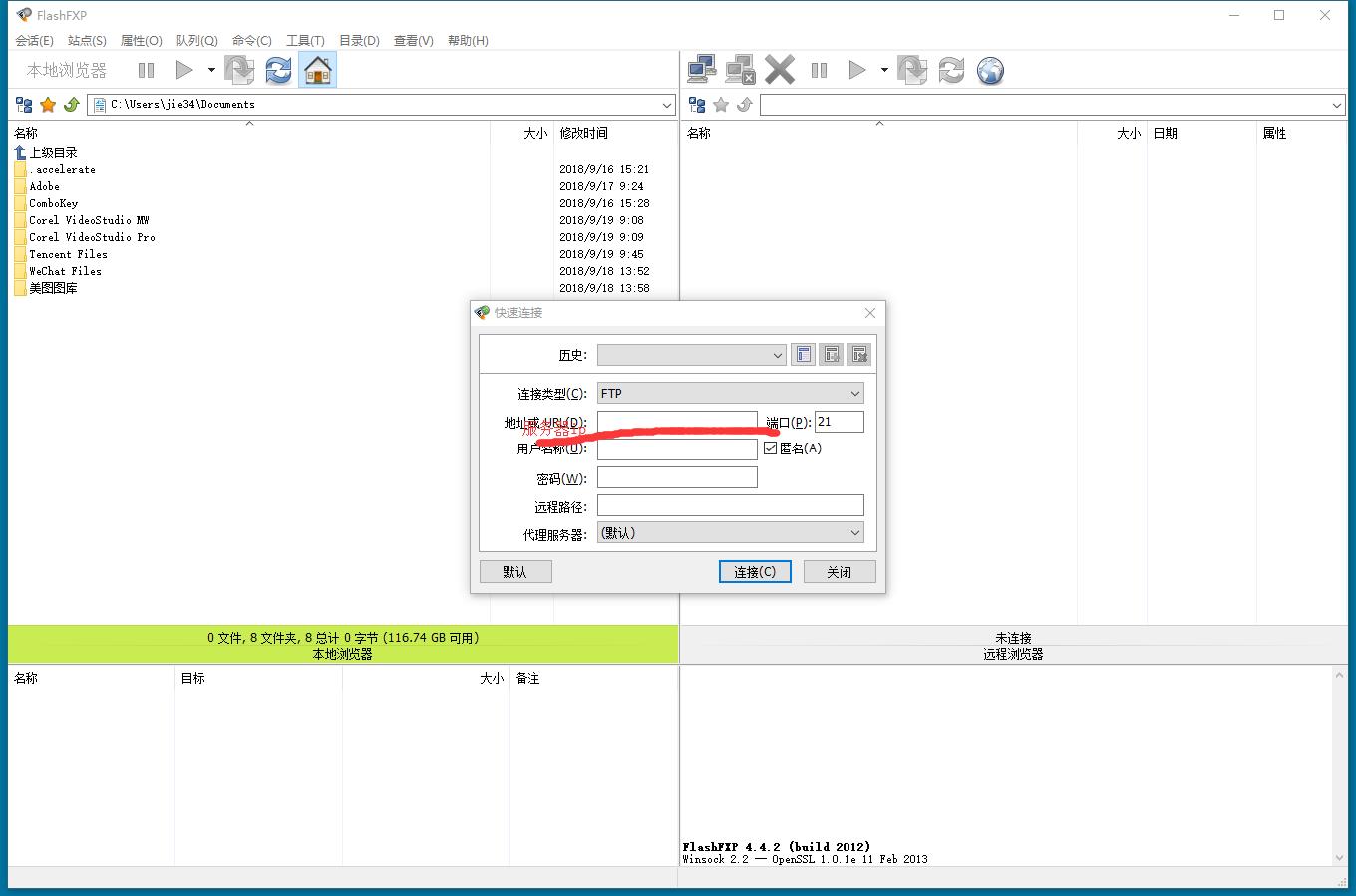Click the transfer play icon in the remote toolbar
This screenshot has height=896, width=1356.
click(x=857, y=70)
